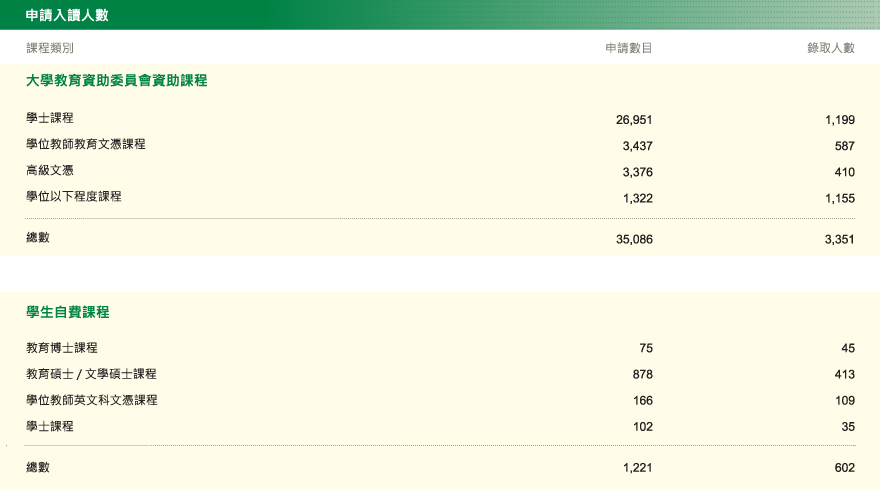Select the 教育碩士 / 文學碩士課程 row label
Image resolution: width=880 pixels, height=490 pixels.
91,374
